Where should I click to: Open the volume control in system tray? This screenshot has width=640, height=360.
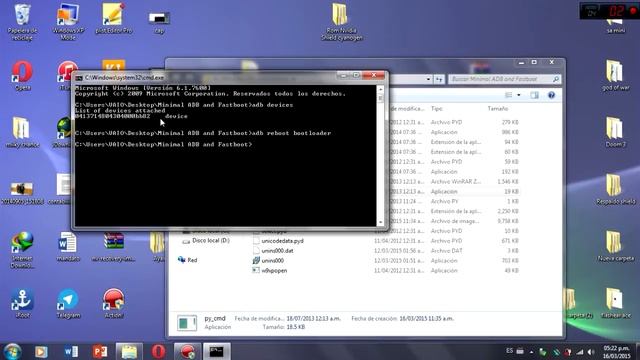(591, 352)
